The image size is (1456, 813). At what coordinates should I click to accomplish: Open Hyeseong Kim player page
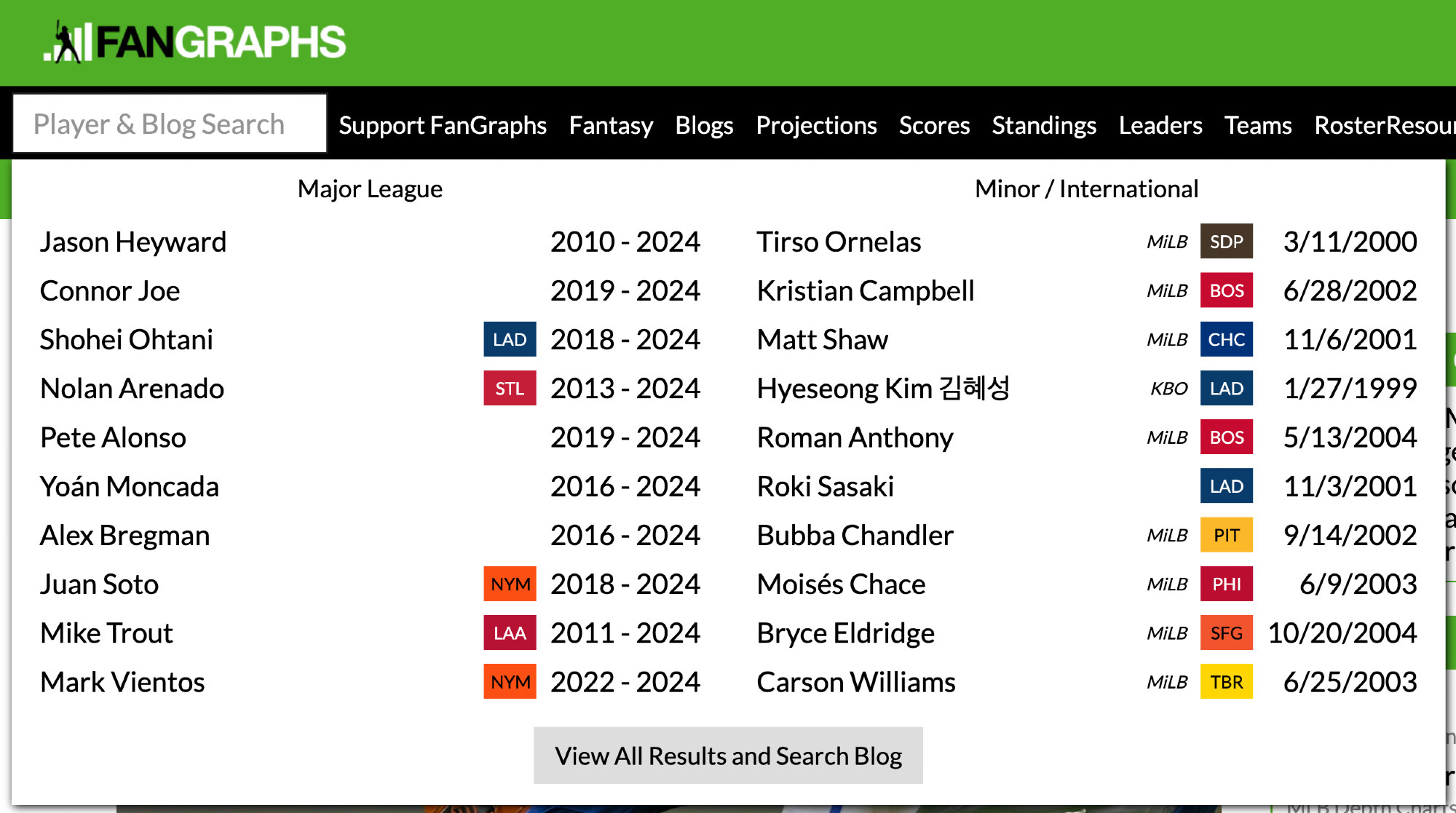(883, 388)
